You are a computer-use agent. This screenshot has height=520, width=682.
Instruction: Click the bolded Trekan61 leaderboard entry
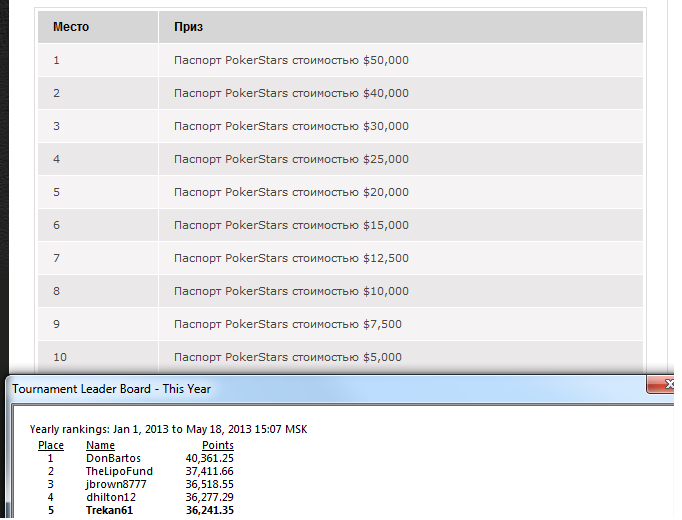point(109,510)
